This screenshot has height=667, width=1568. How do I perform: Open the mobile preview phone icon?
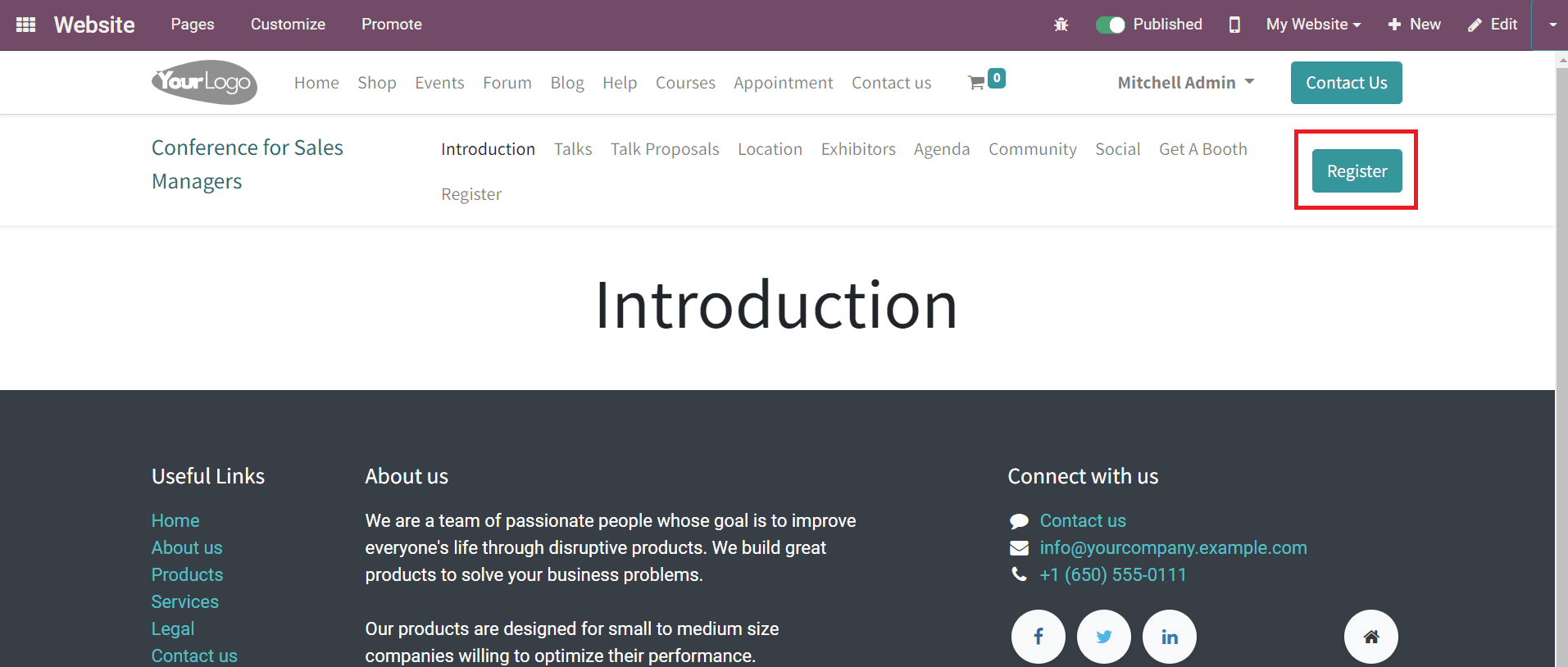tap(1234, 25)
